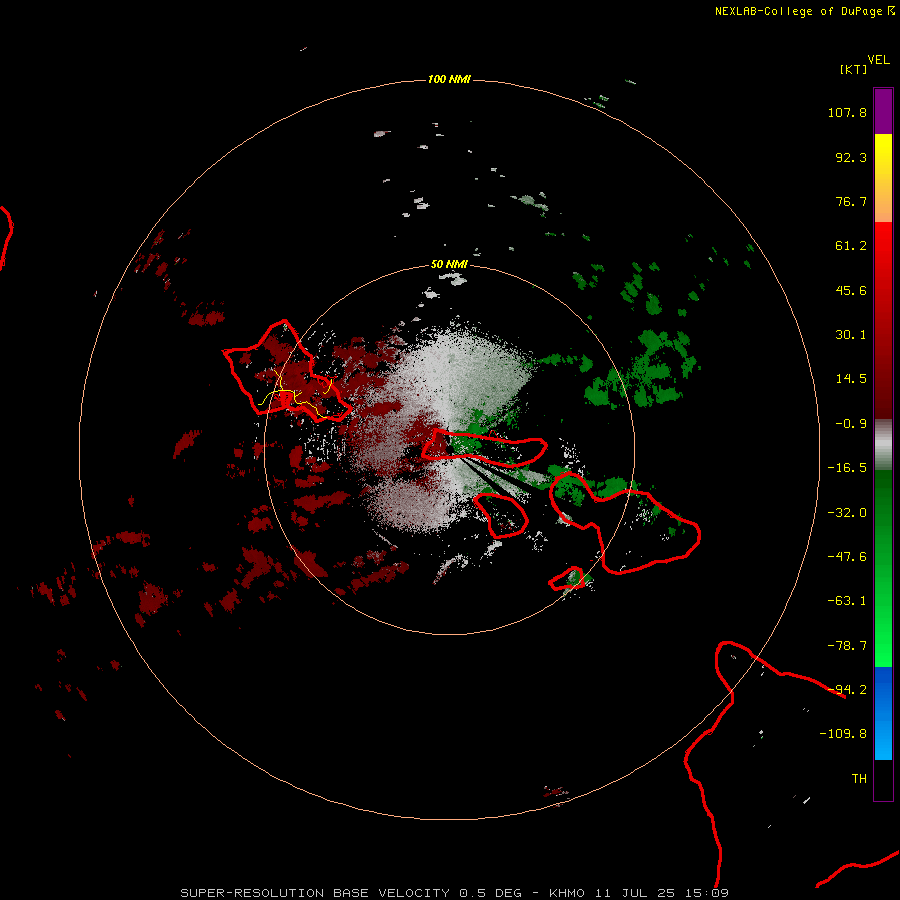Click the -63.1 velocity scale value
Screen dimensions: 900x900
pyautogui.click(x=847, y=601)
